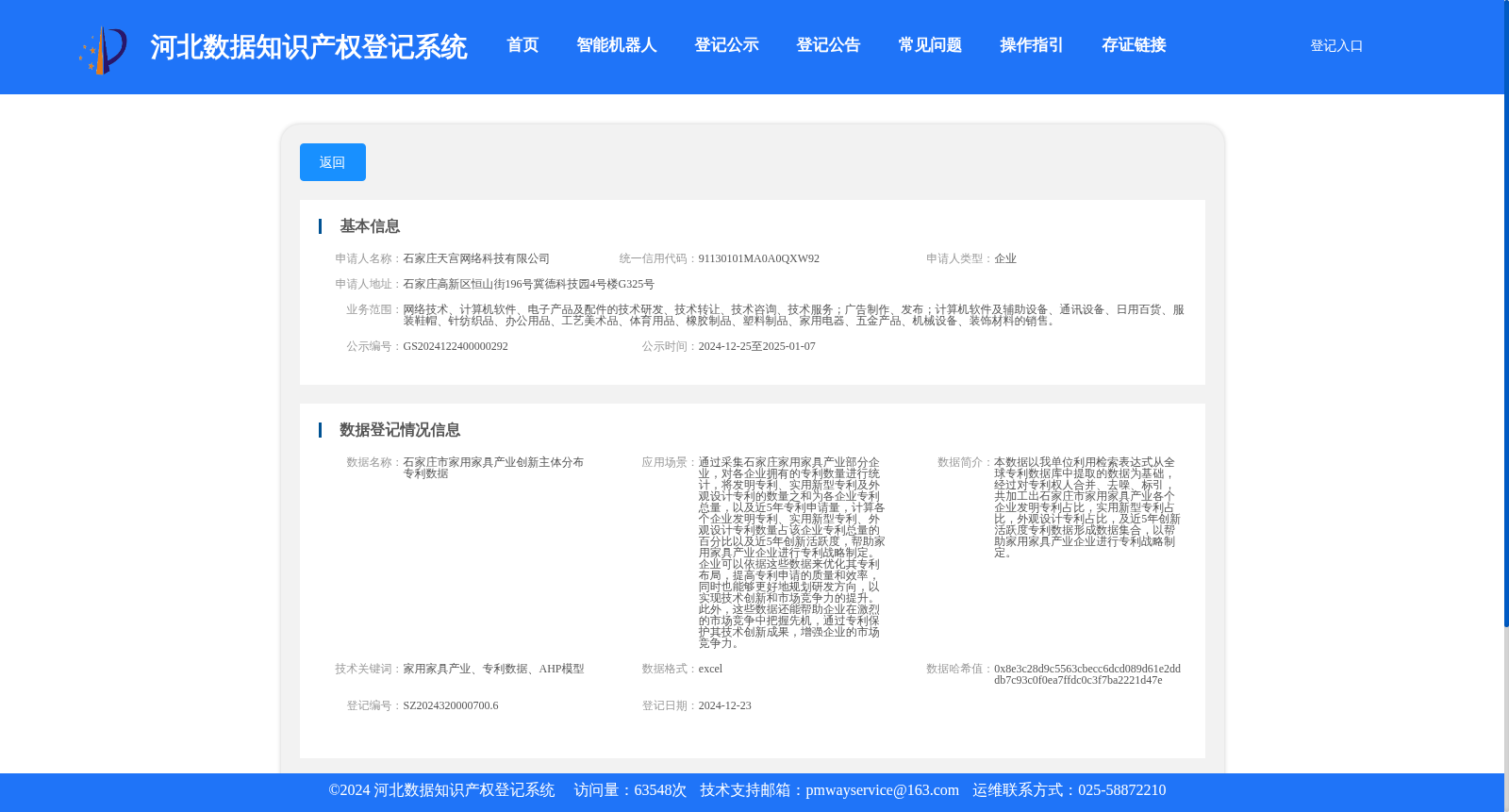The height and width of the screenshot is (812, 1509).
Task: Click the 业务范围 description text
Action: (793, 315)
